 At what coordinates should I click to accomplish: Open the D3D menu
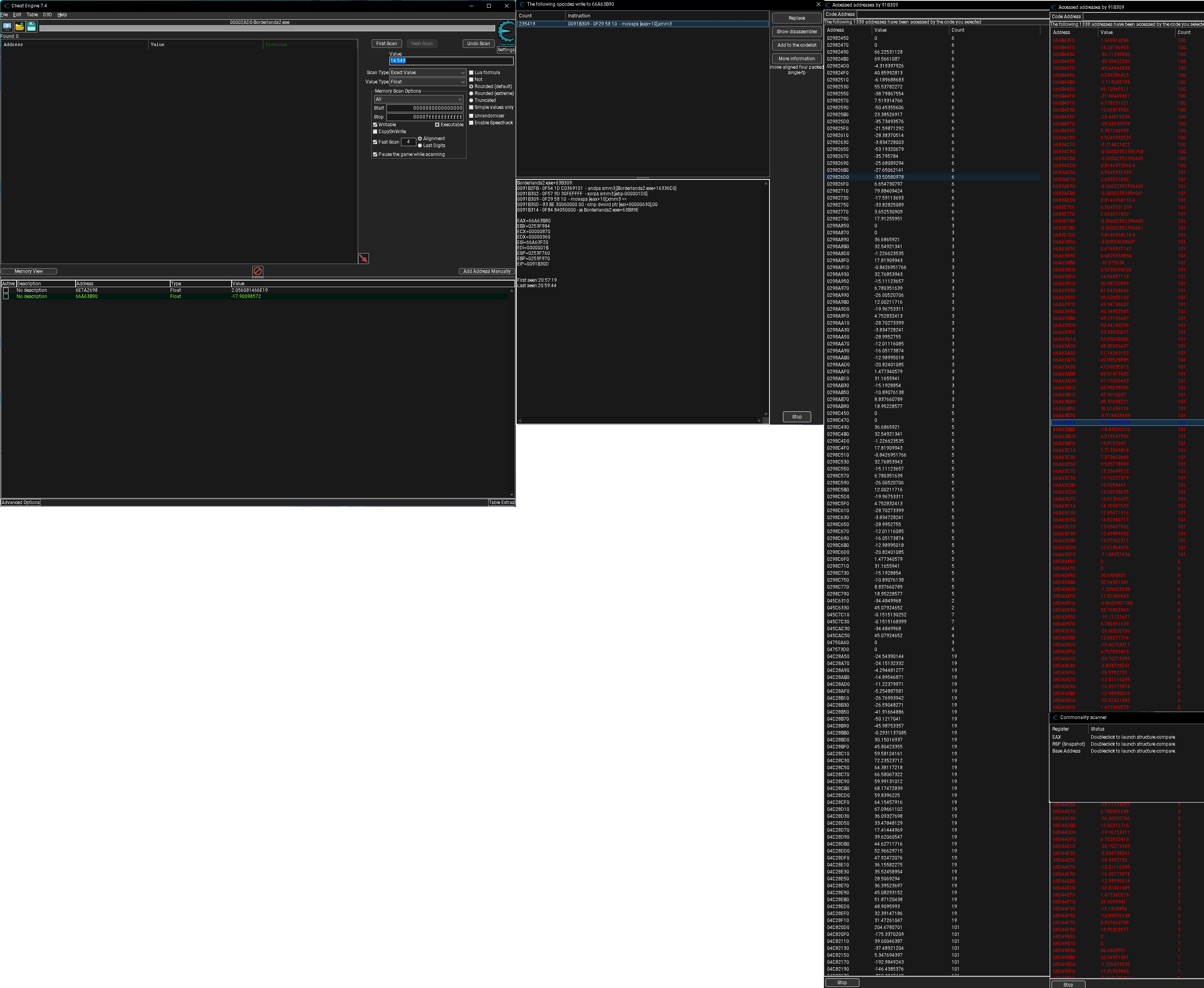(47, 15)
